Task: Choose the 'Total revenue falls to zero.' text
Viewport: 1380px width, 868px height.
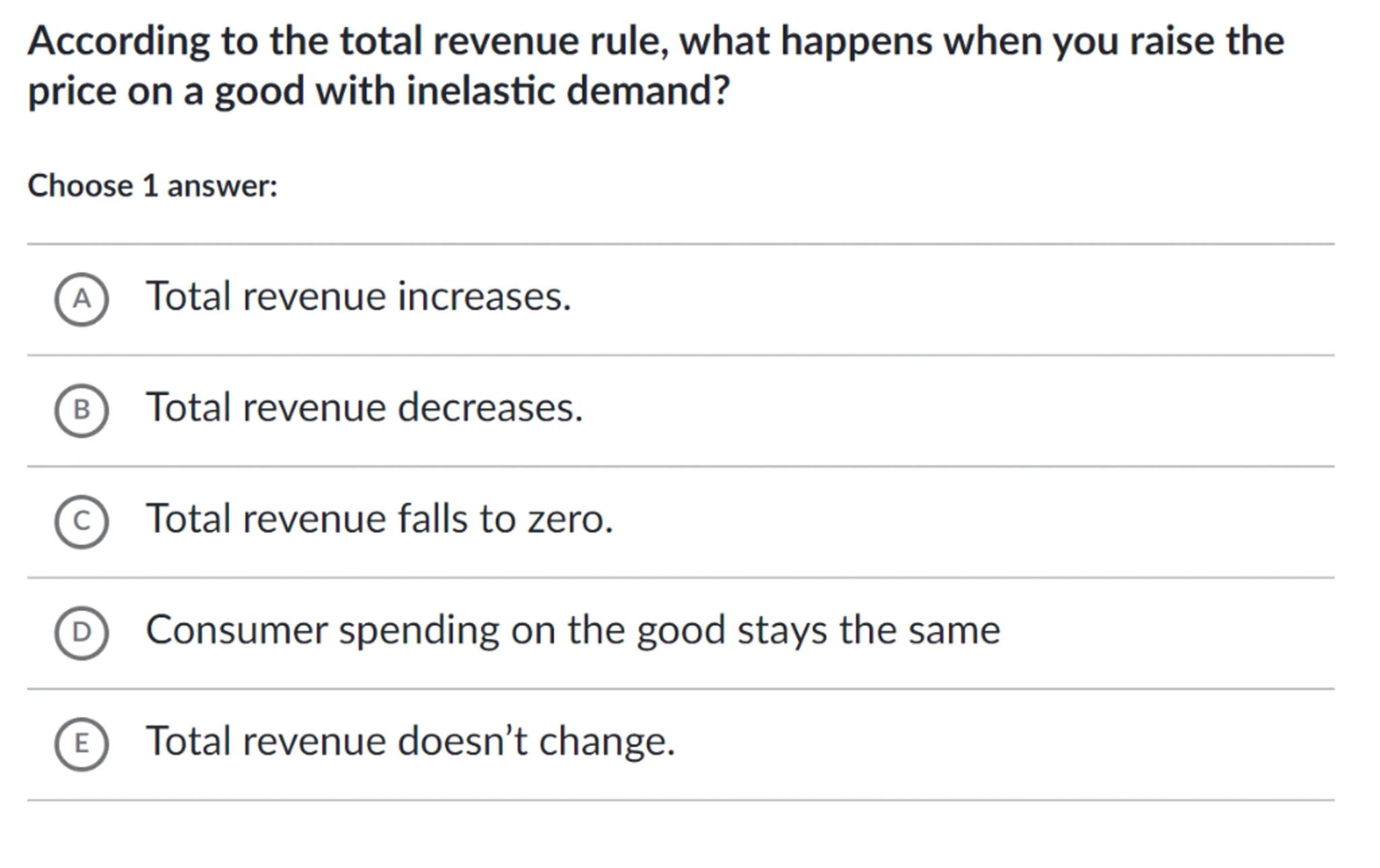Action: (x=379, y=519)
